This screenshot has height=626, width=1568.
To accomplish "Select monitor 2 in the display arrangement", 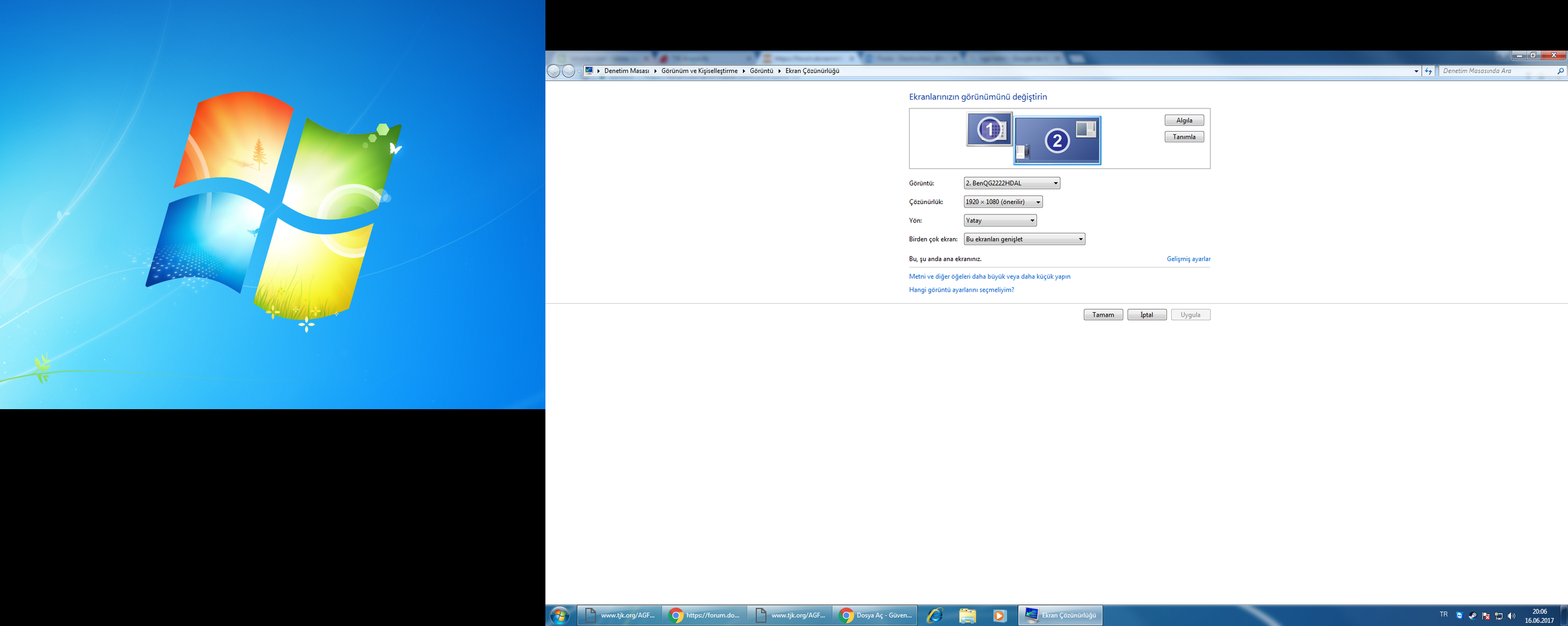I will point(1057,140).
